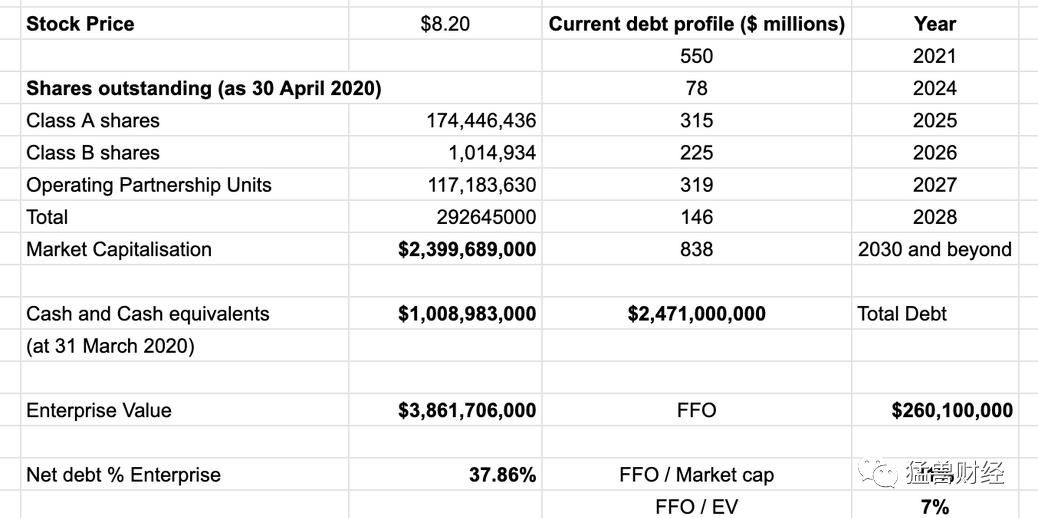Select the 2030 and beyond year cell

click(x=934, y=249)
